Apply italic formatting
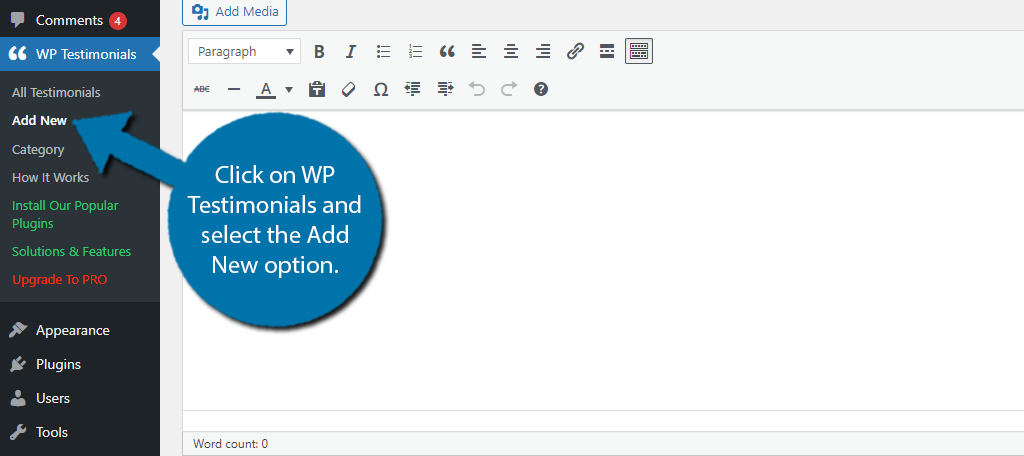The image size is (1024, 456). (x=351, y=52)
